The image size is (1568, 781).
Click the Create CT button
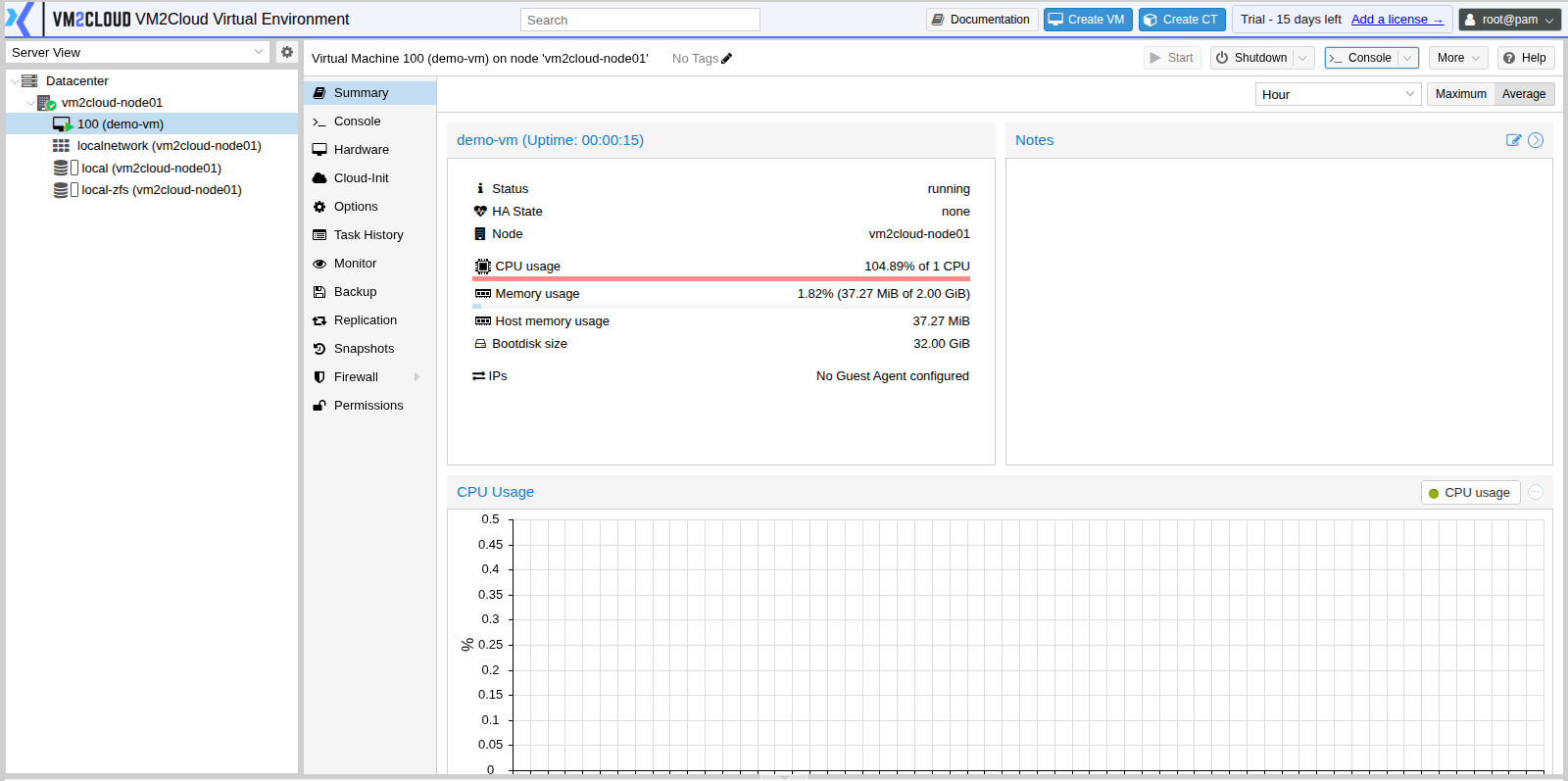coord(1182,20)
